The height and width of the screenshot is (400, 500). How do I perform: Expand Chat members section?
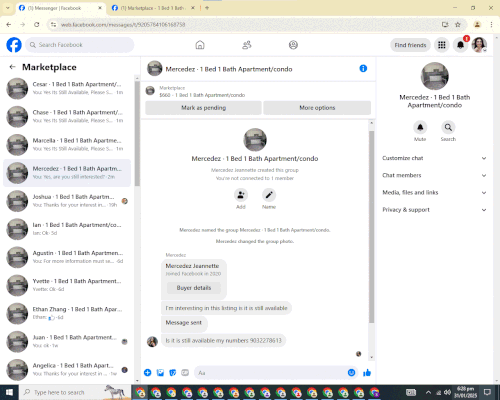coord(434,175)
